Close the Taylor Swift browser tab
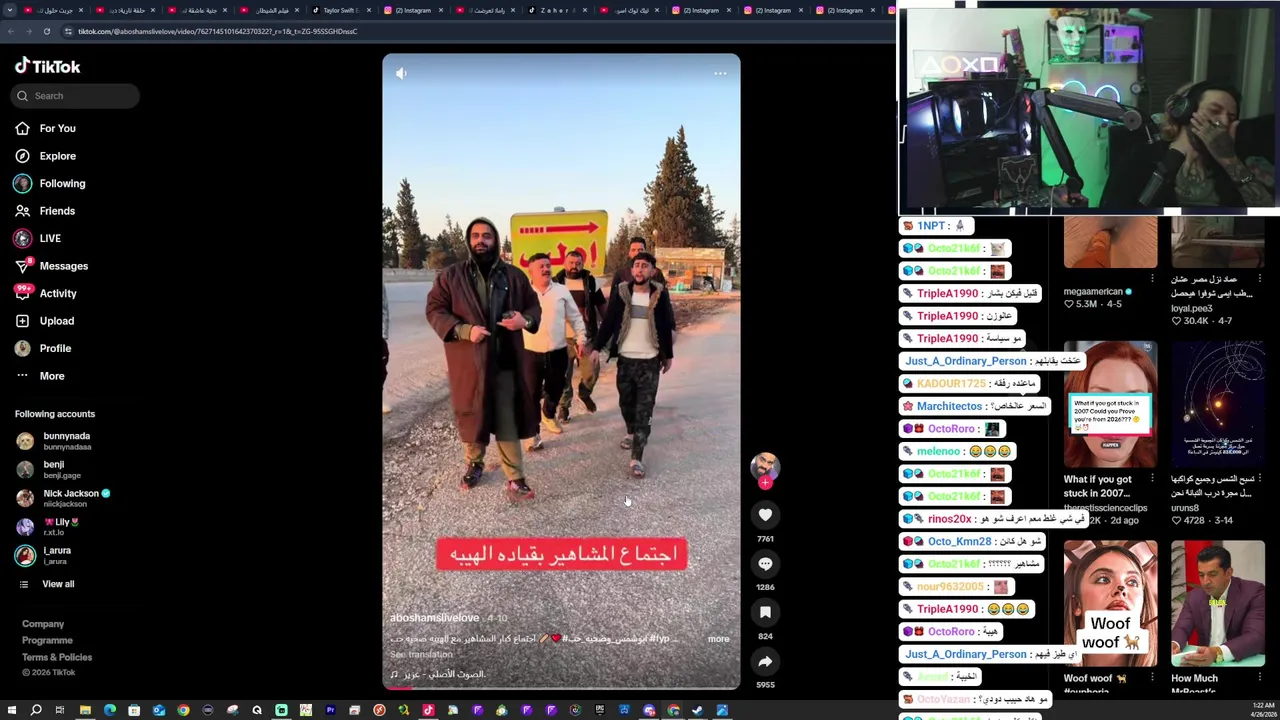Image resolution: width=1280 pixels, height=720 pixels. pos(368,10)
